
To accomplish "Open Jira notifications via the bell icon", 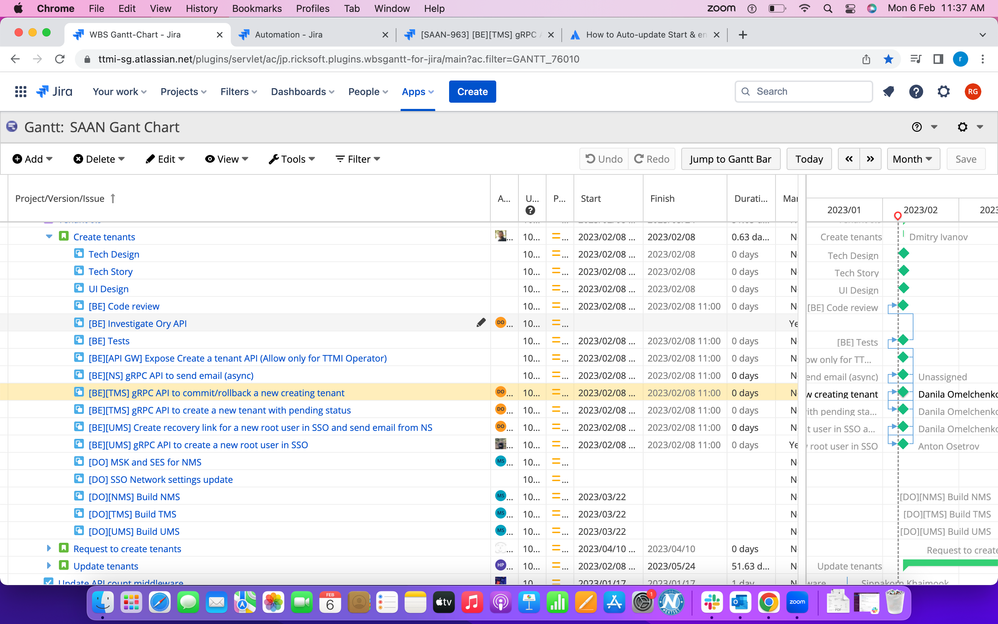I will 888,91.
